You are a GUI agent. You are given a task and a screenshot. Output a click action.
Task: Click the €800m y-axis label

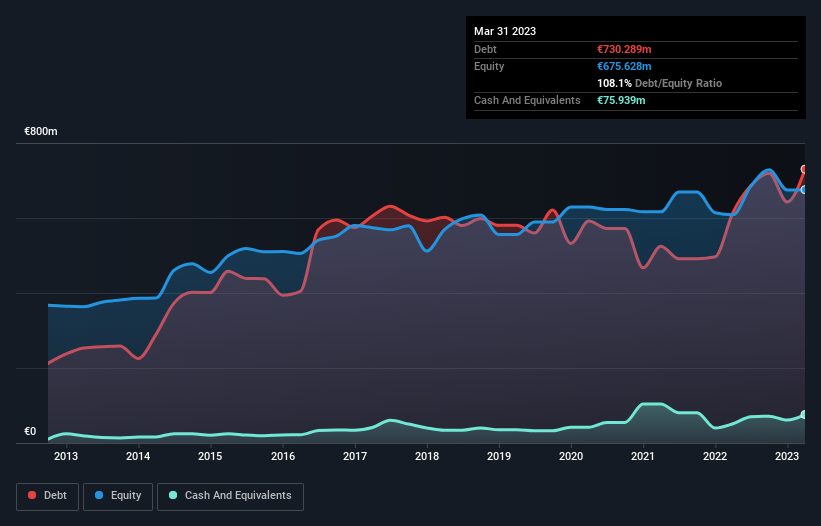point(41,131)
